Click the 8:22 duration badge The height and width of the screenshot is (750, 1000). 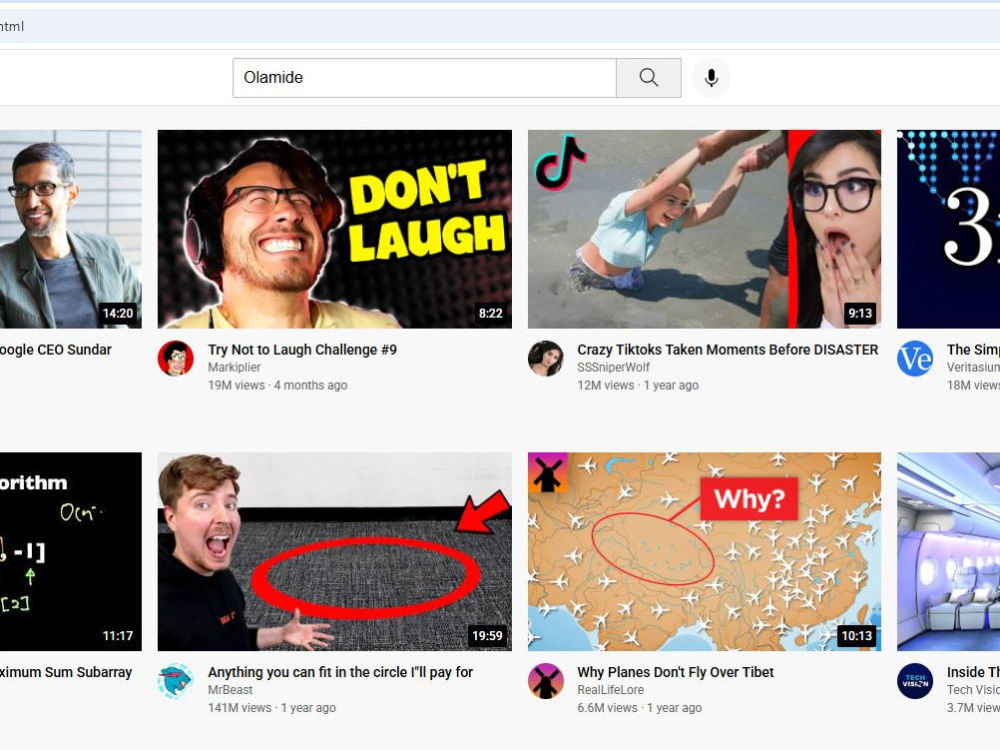pos(490,313)
